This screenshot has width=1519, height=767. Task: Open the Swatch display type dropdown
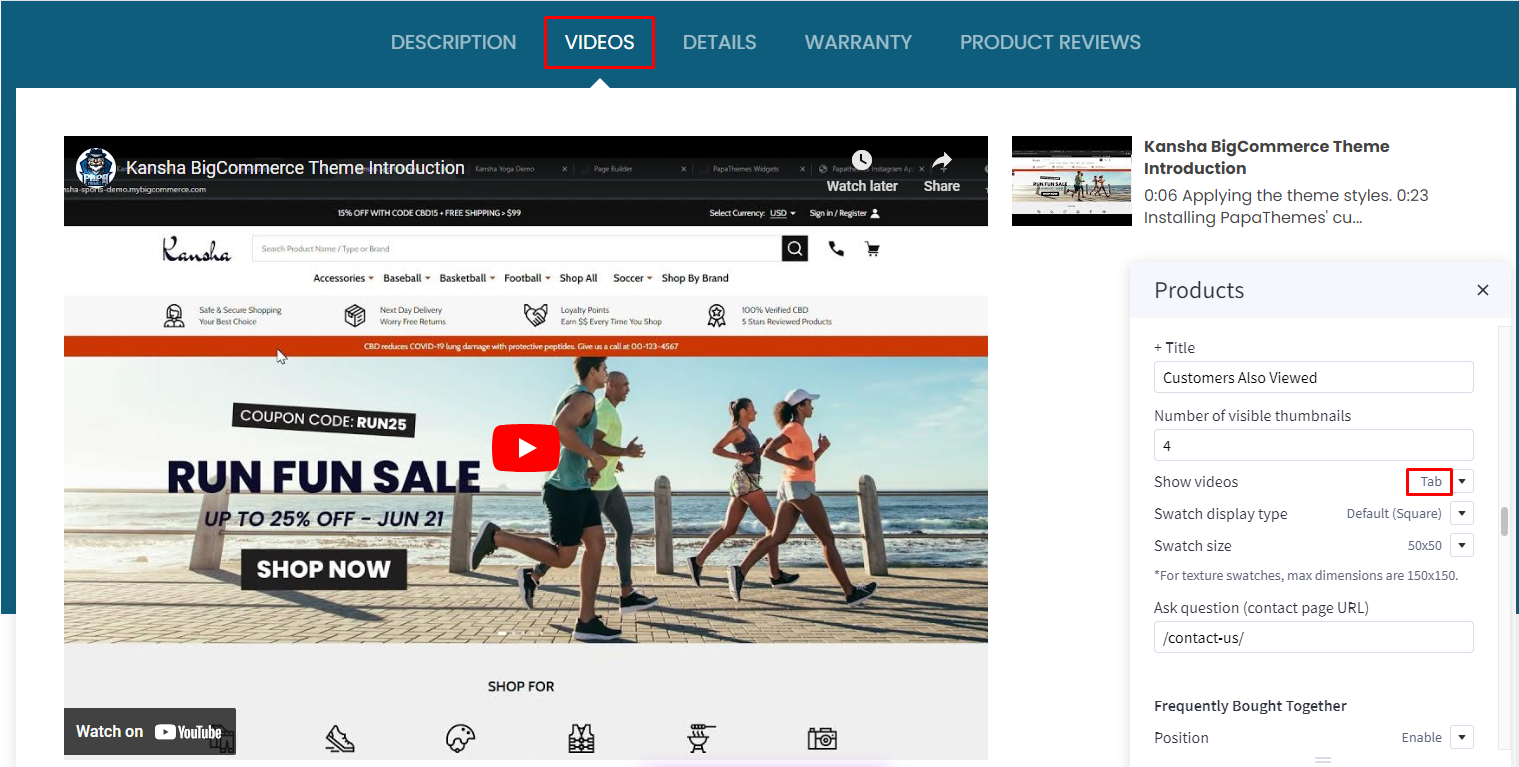point(1462,514)
